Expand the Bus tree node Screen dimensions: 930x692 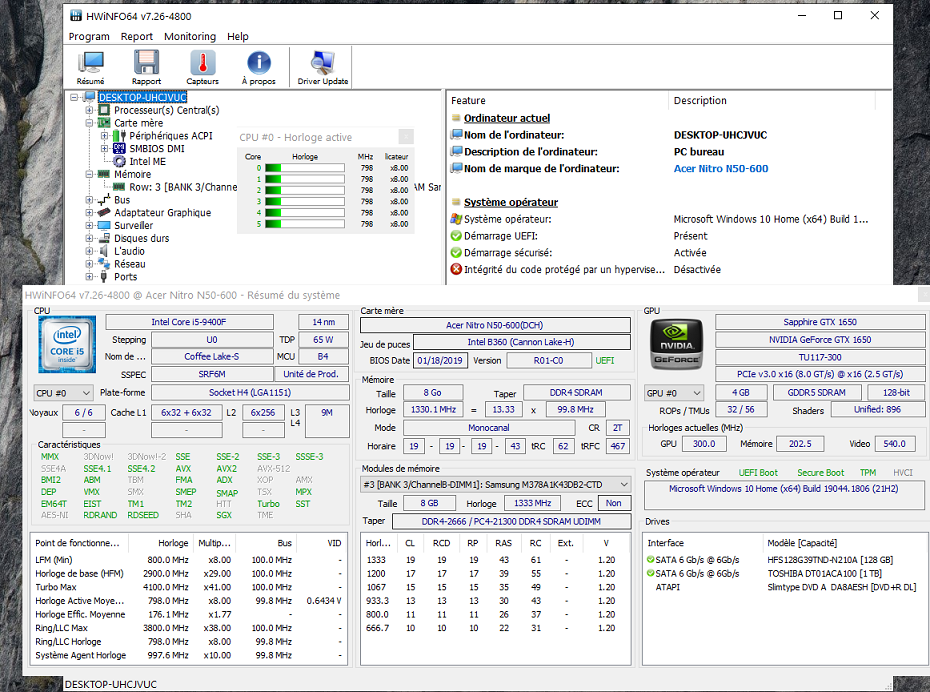89,200
